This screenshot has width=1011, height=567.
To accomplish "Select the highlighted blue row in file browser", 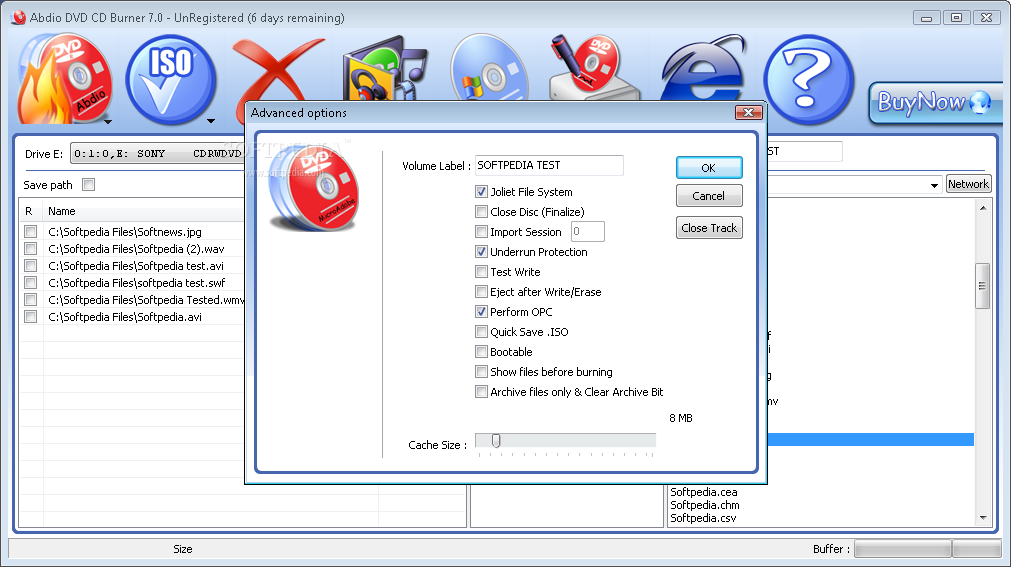I will [870, 439].
